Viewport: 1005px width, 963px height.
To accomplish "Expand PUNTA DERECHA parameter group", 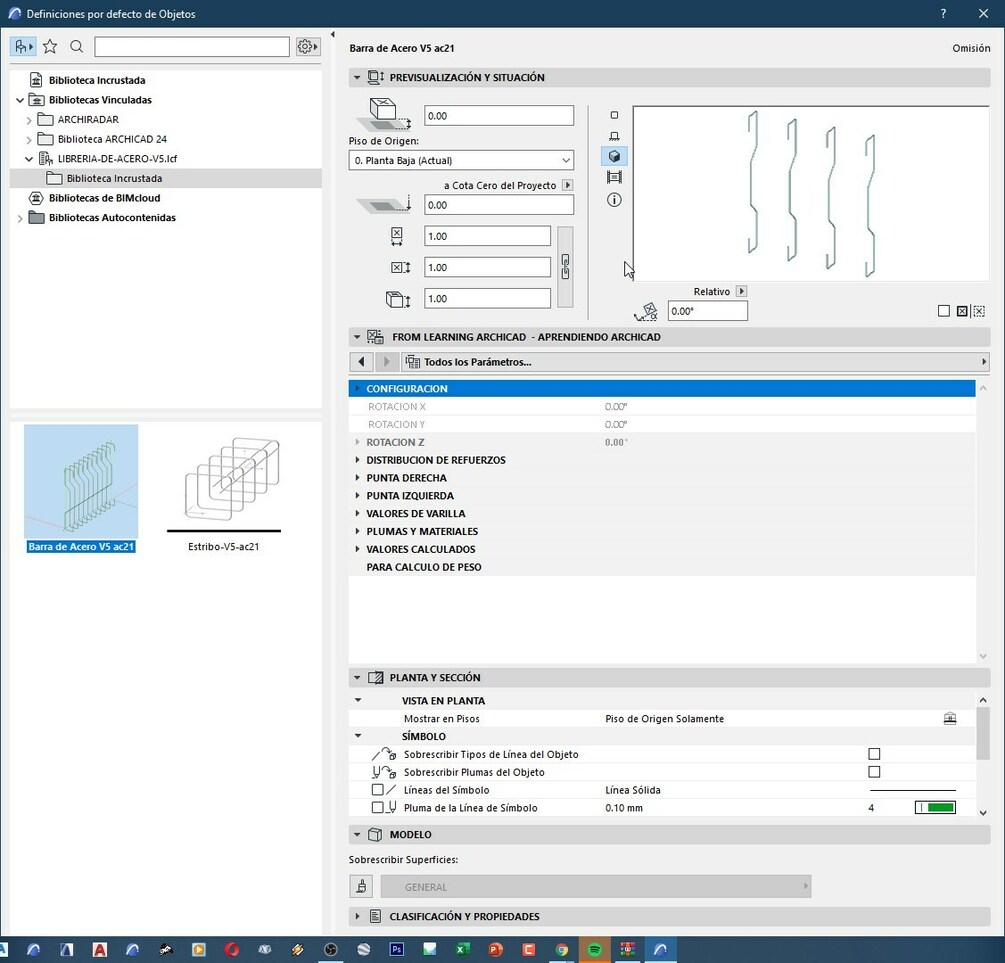I will click(358, 478).
